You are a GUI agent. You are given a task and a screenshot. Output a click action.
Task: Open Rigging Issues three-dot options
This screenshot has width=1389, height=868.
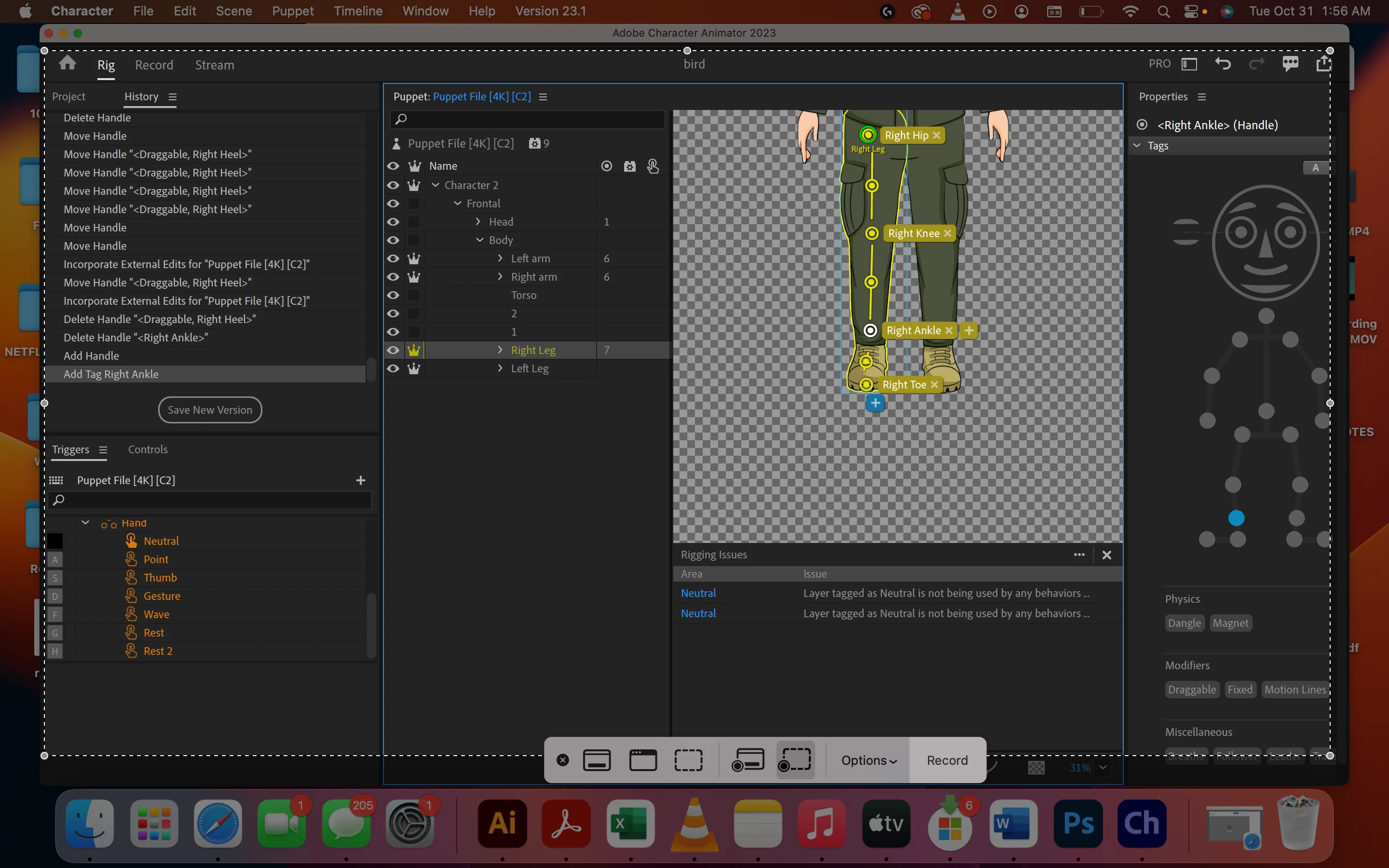tap(1079, 555)
